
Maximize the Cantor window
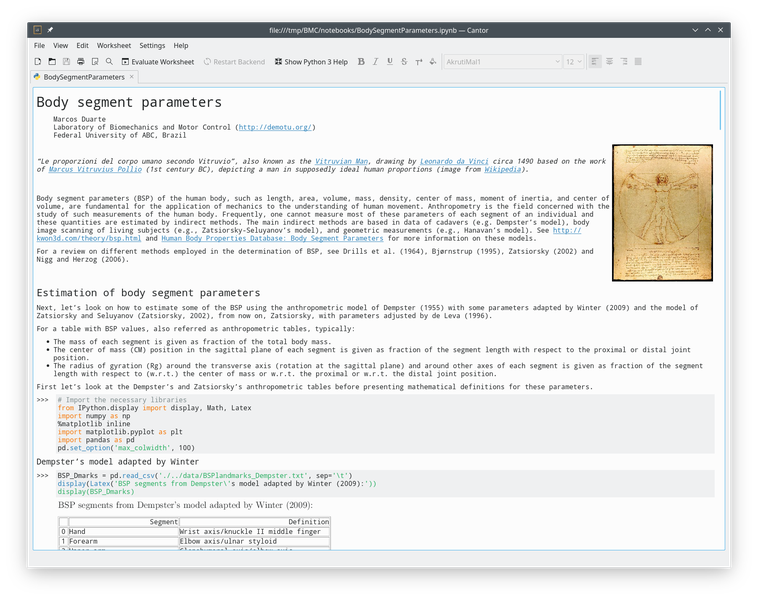coord(708,30)
